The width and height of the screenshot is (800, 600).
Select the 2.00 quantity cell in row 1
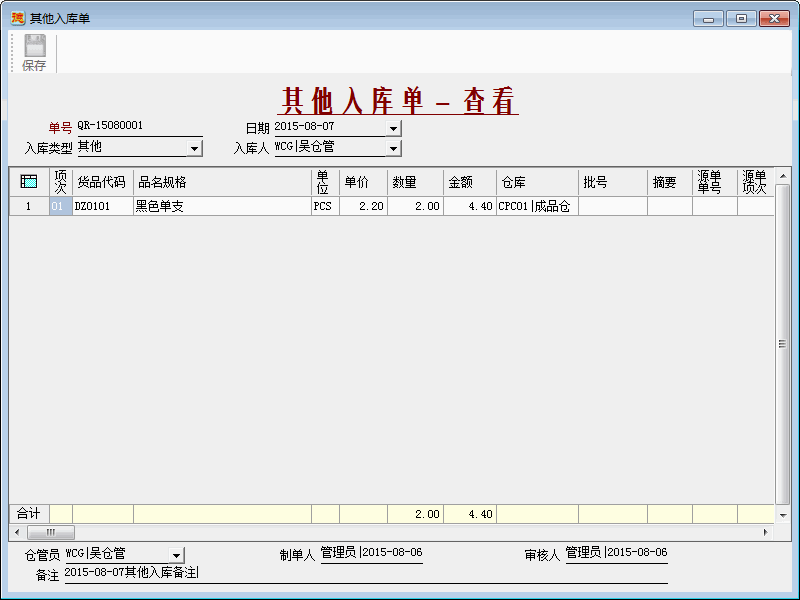click(415, 206)
